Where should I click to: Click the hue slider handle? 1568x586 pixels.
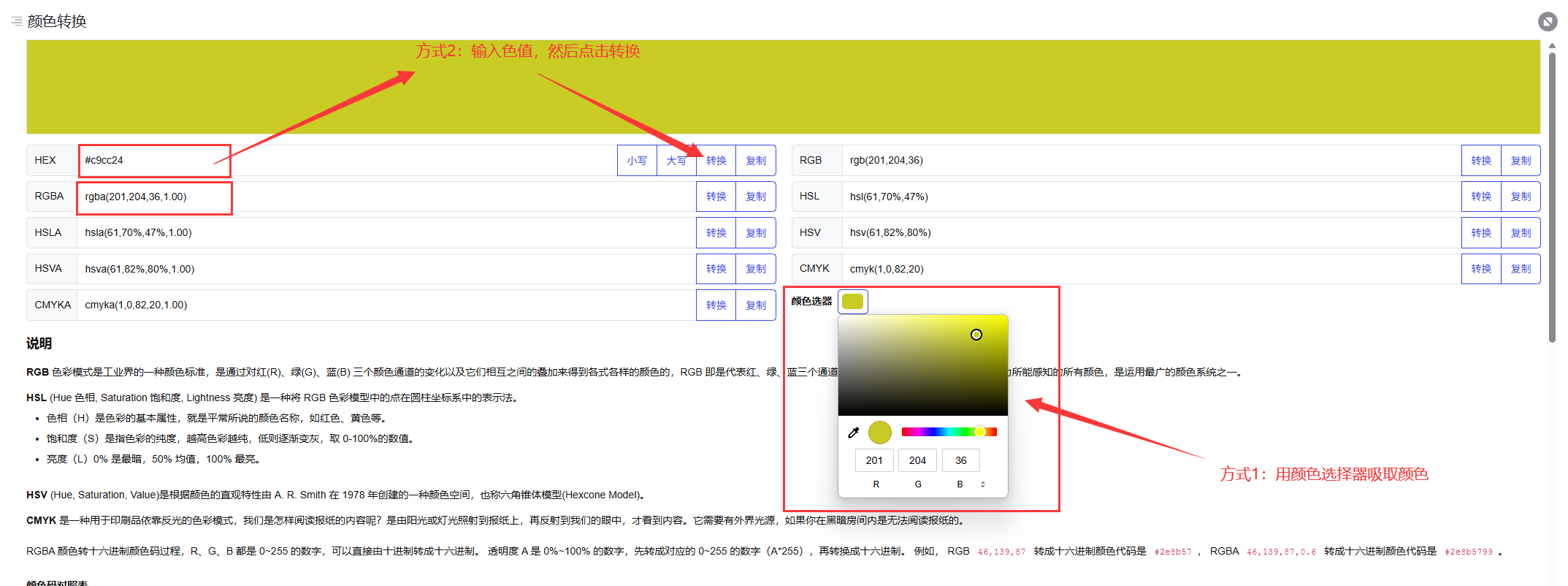980,432
